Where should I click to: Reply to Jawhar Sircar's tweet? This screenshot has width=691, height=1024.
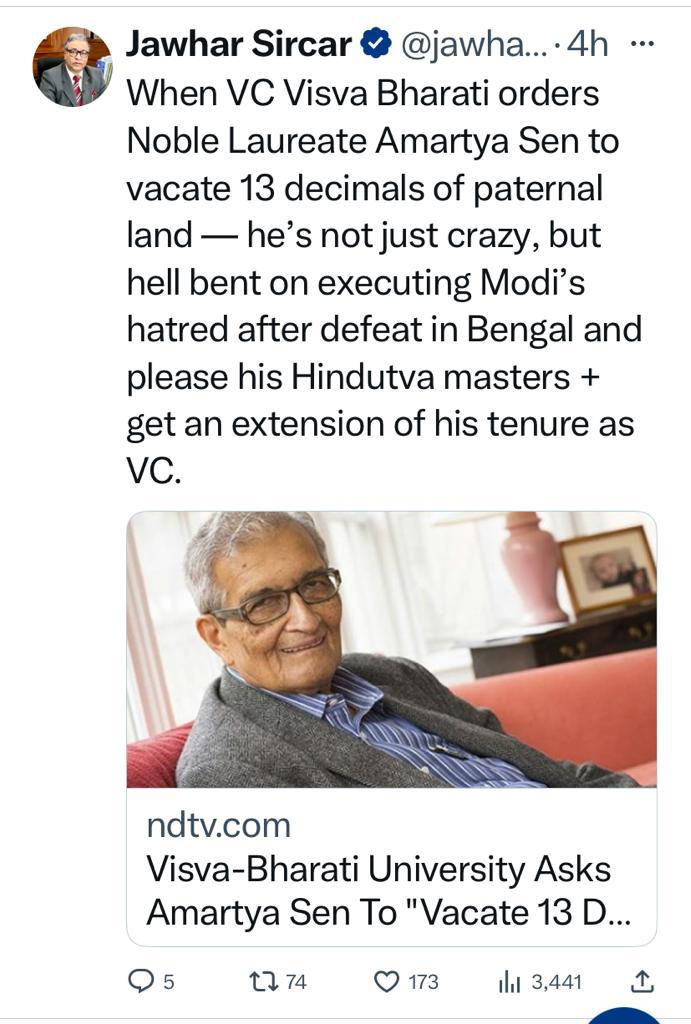[140, 981]
